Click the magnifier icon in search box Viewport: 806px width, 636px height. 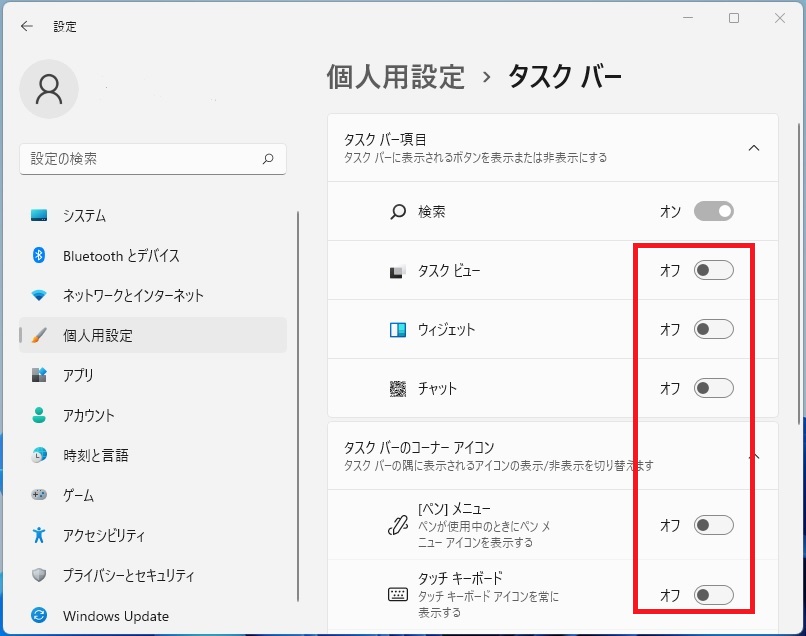coord(268,159)
